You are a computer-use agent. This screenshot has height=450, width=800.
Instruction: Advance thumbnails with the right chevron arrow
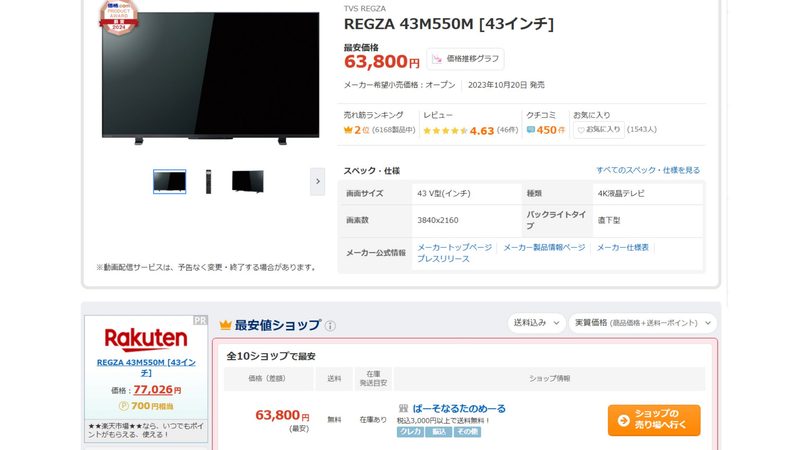click(x=317, y=182)
